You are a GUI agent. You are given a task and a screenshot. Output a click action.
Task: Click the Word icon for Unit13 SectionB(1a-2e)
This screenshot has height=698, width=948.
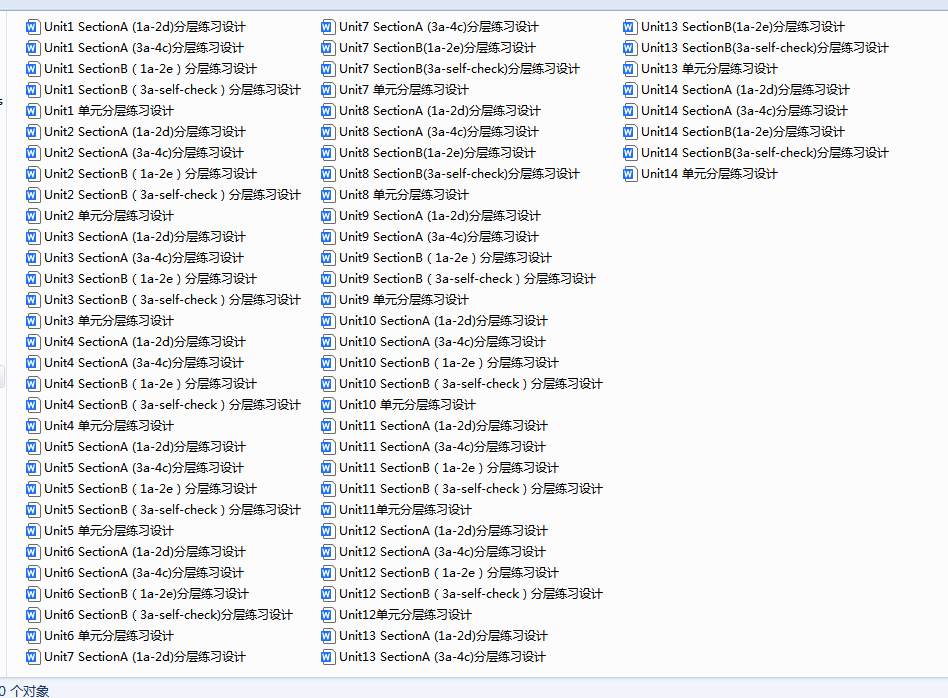pyautogui.click(x=630, y=27)
